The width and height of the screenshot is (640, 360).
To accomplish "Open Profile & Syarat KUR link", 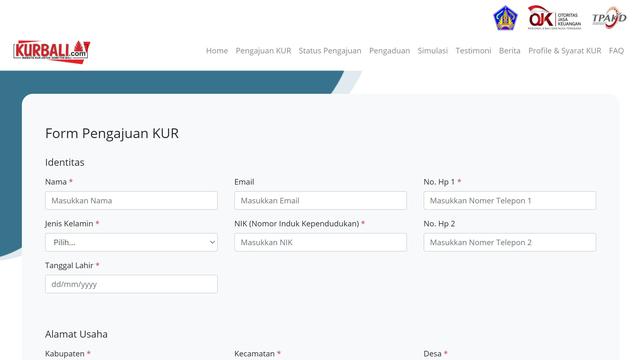I will pyautogui.click(x=564, y=51).
